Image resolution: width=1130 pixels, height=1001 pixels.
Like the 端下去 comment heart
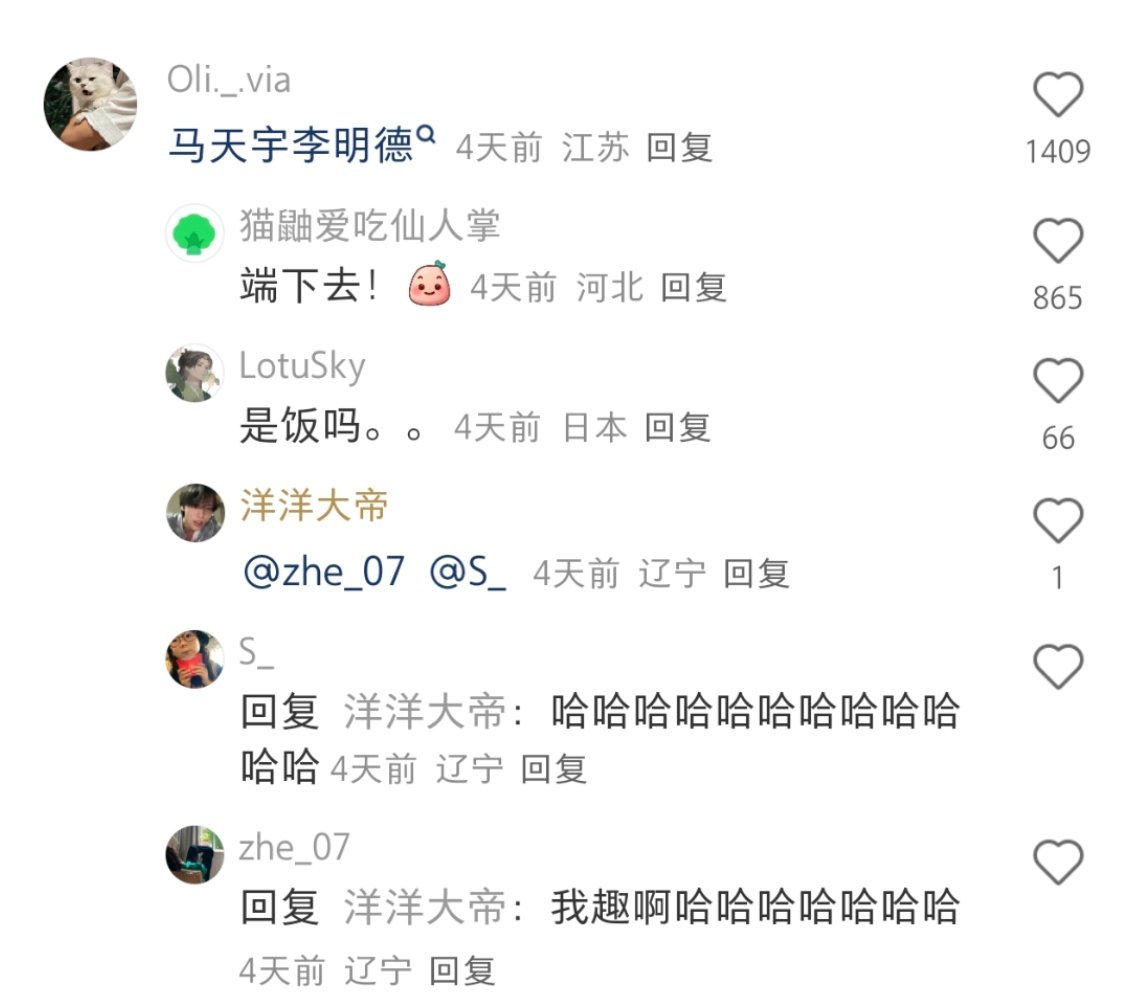[1058, 240]
